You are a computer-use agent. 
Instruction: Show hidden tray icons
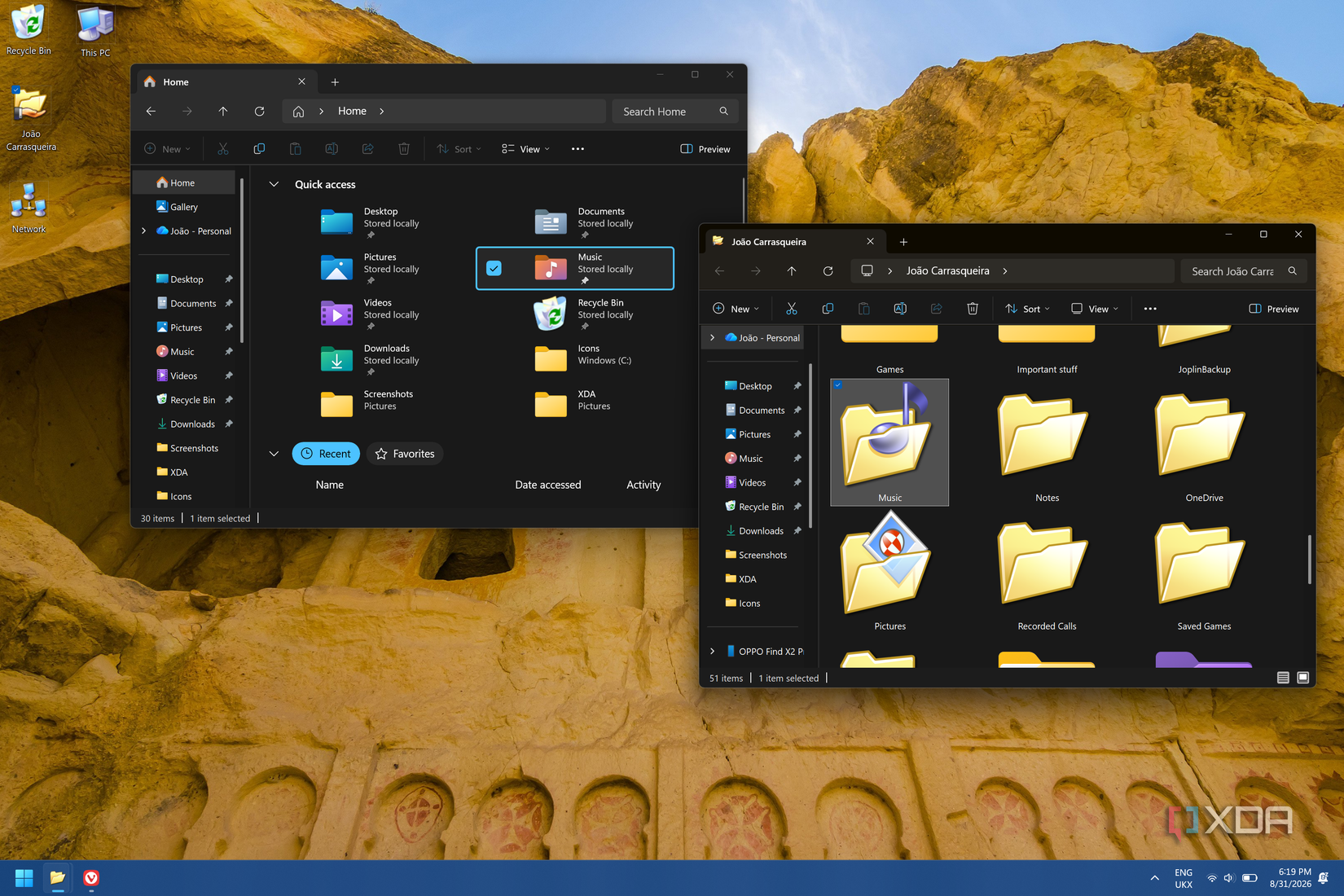[1154, 878]
